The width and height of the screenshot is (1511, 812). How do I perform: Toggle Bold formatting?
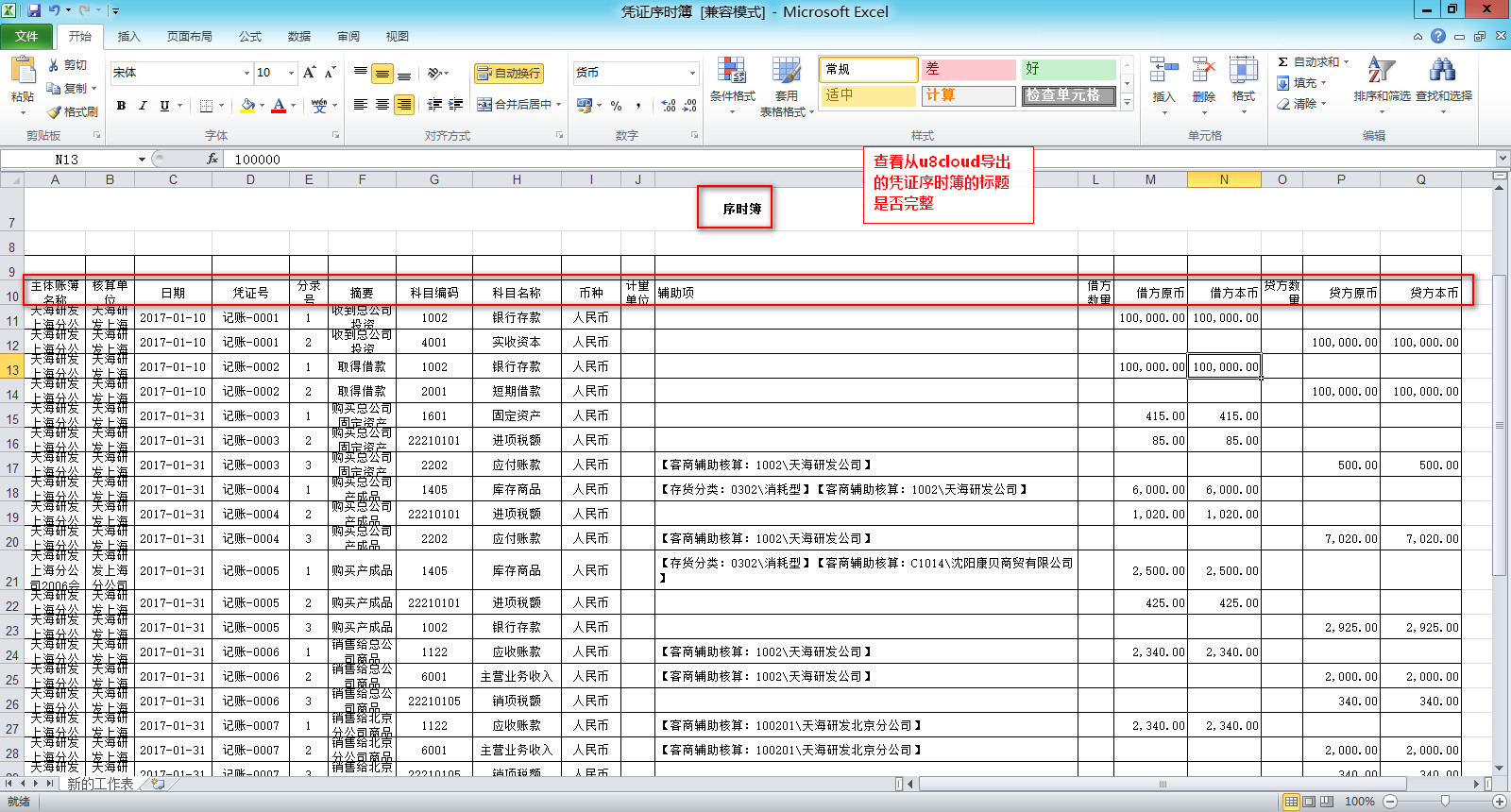121,106
